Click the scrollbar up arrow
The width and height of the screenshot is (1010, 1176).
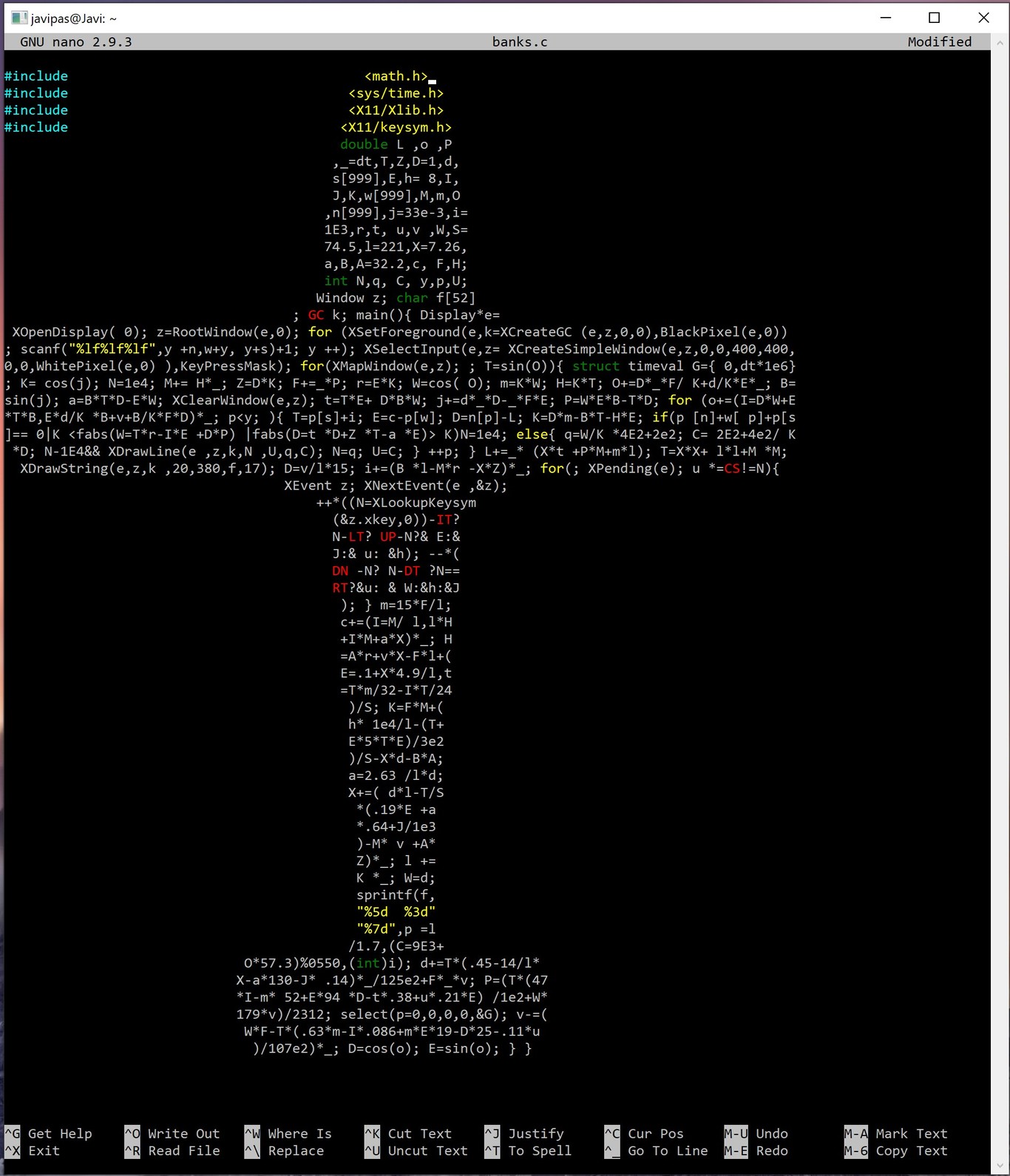point(1000,43)
